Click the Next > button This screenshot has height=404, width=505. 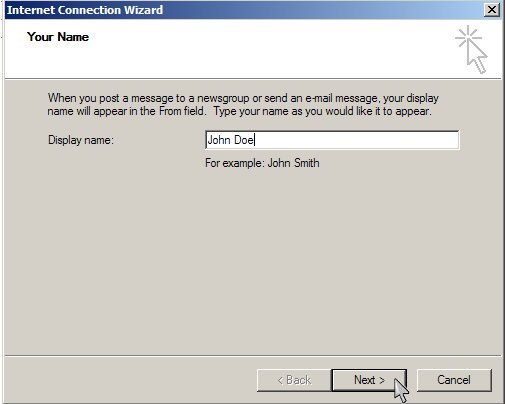[369, 380]
